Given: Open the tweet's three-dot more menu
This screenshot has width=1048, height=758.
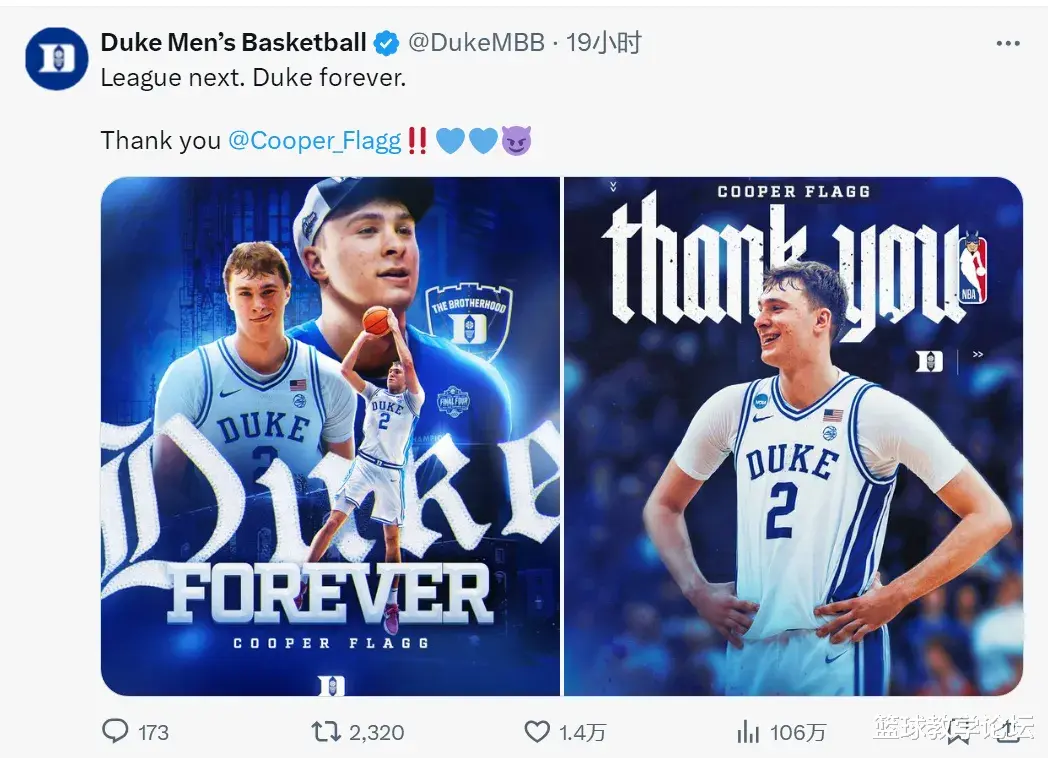Looking at the screenshot, I should pos(1007,43).
